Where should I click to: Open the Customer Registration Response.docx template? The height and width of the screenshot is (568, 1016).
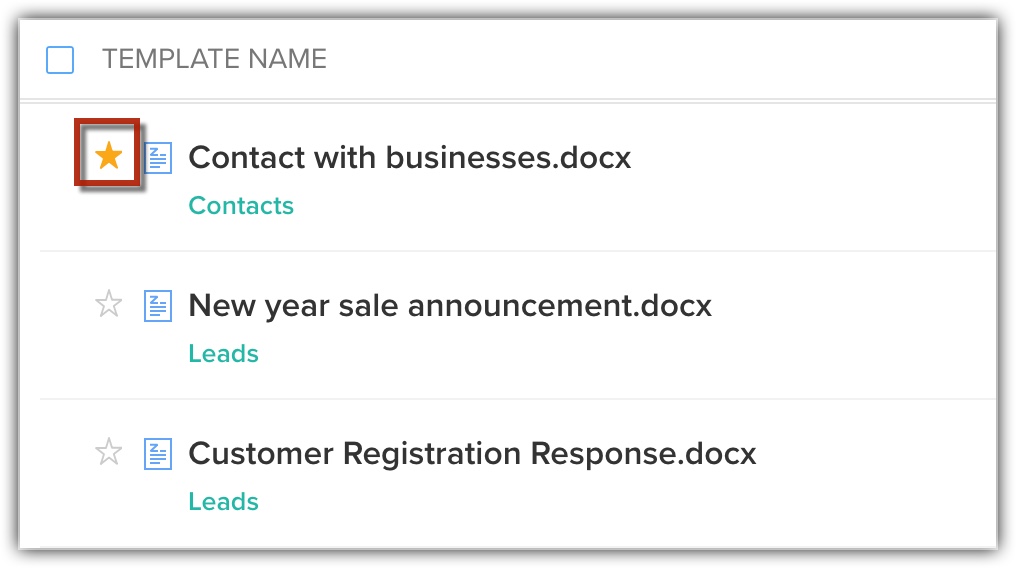(472, 453)
